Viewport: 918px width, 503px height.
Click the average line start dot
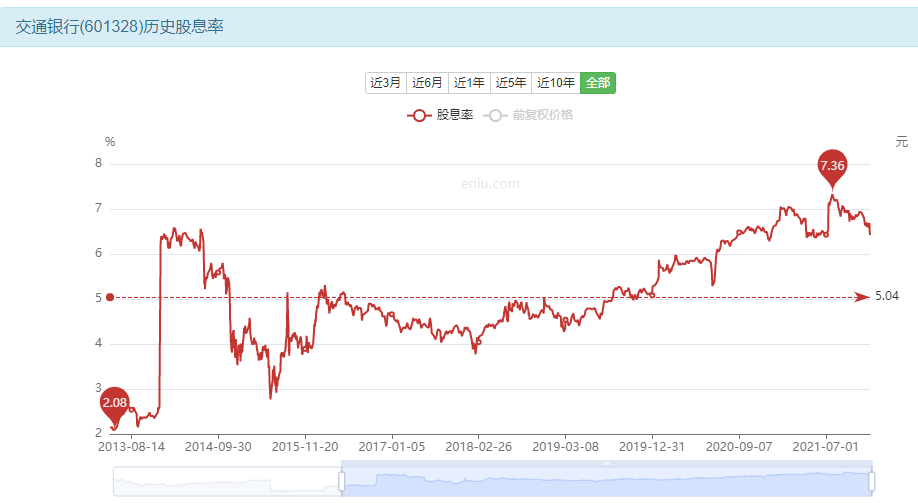tap(110, 297)
